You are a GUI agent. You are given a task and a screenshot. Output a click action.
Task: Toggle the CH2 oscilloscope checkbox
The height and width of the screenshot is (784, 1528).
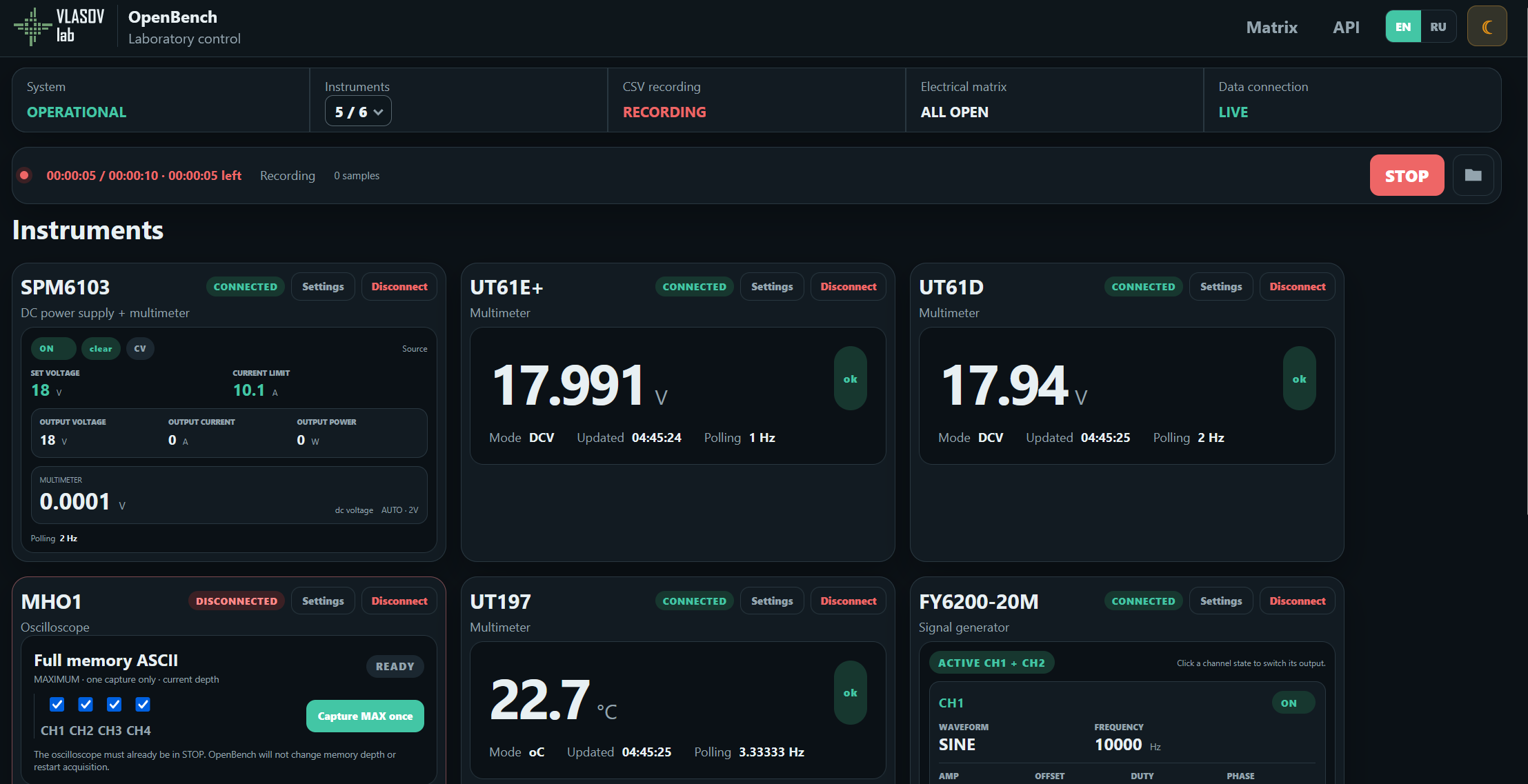tap(86, 704)
